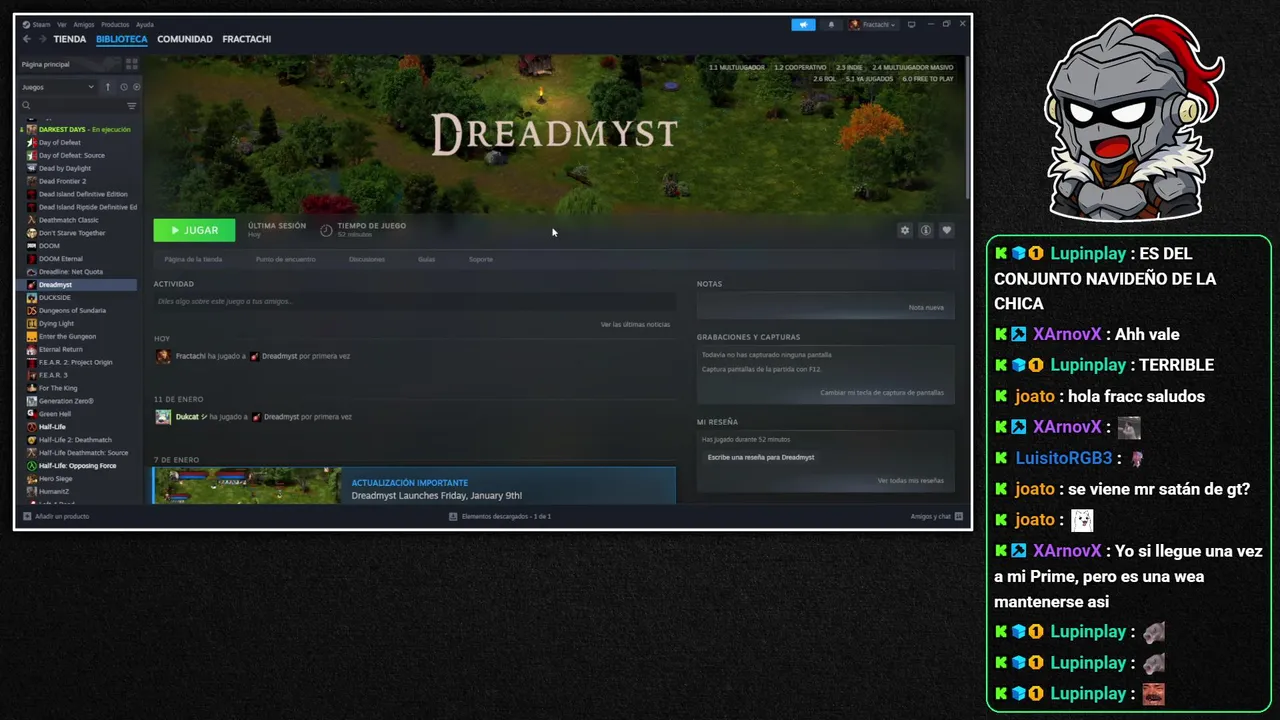
Task: Open the notifications bell icon
Action: tap(830, 25)
